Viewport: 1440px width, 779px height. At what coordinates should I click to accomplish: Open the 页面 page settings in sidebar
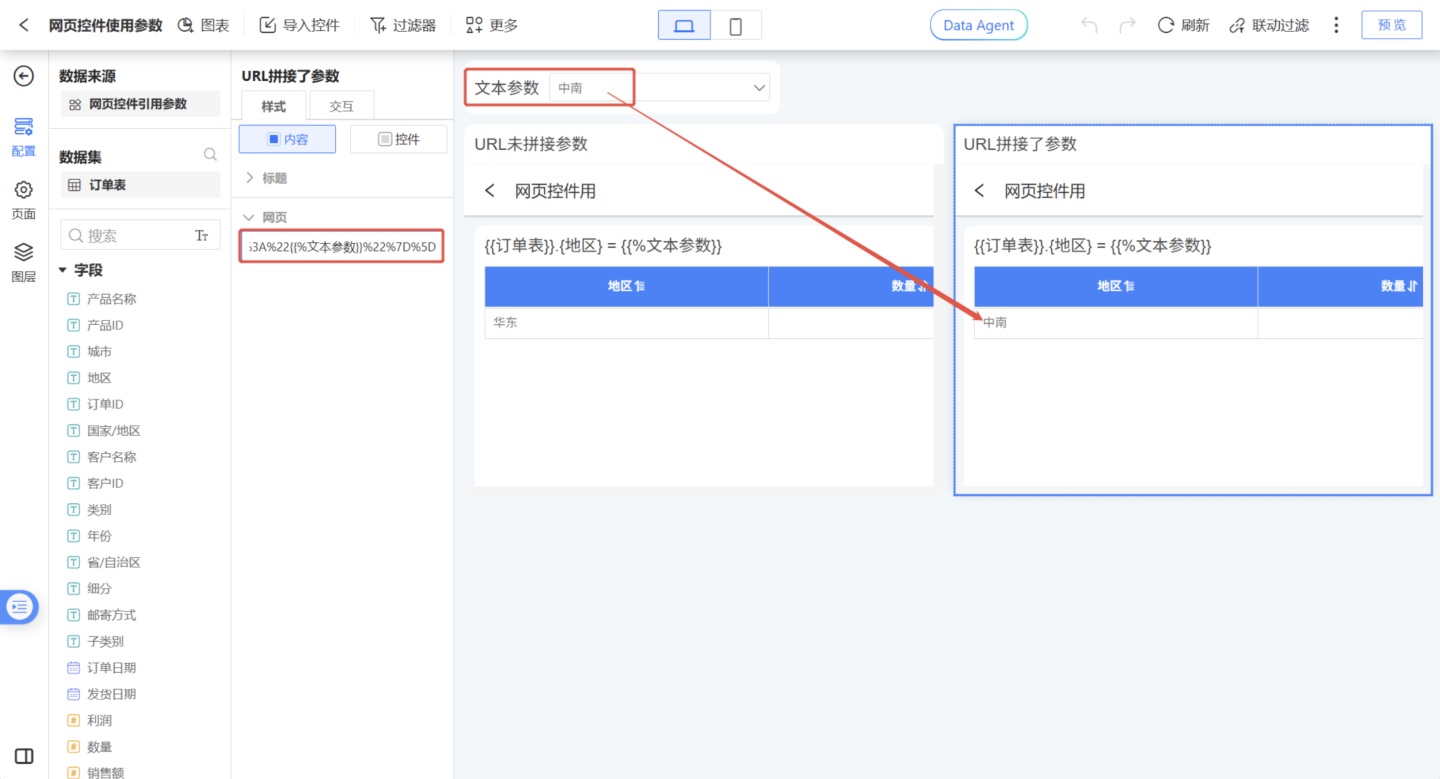23,198
